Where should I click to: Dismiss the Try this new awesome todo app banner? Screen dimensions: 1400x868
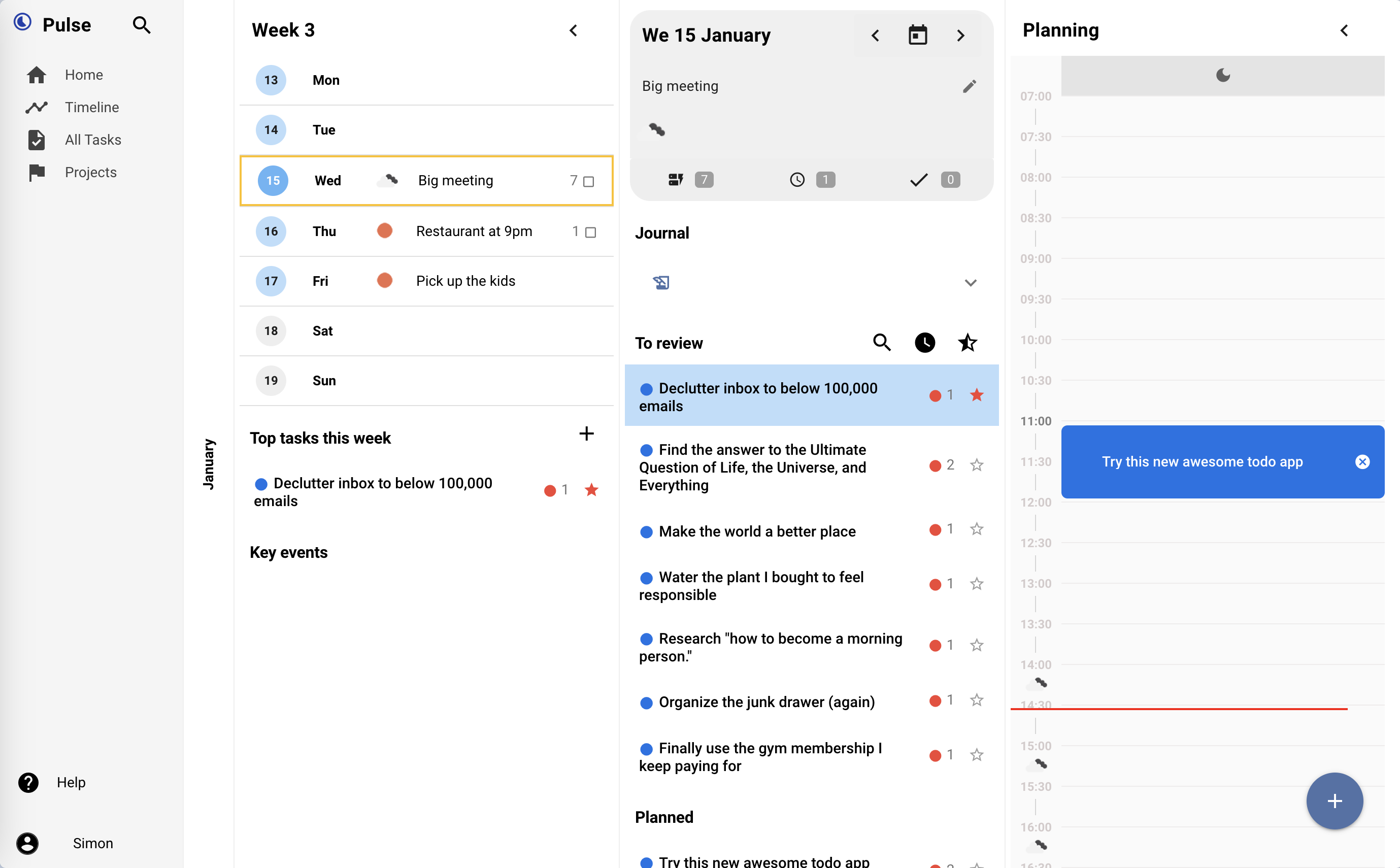[x=1363, y=461]
